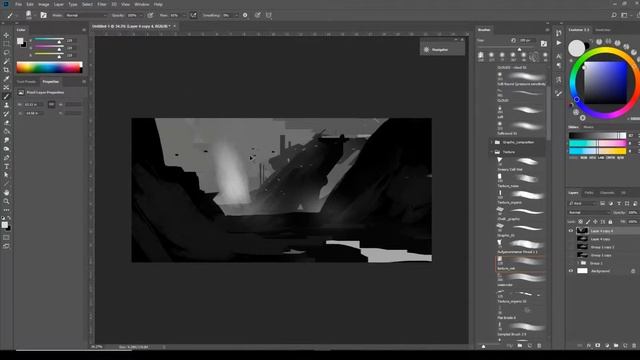The width and height of the screenshot is (640, 360).
Task: Click the search icon at top right
Action: (x=614, y=15)
